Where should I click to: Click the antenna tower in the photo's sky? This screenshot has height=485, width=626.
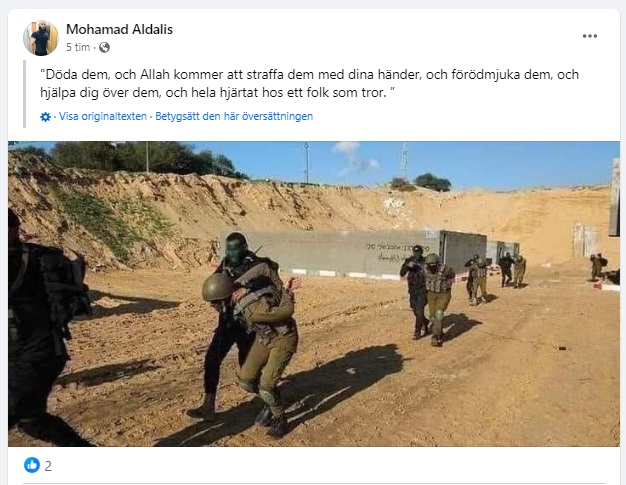point(404,162)
